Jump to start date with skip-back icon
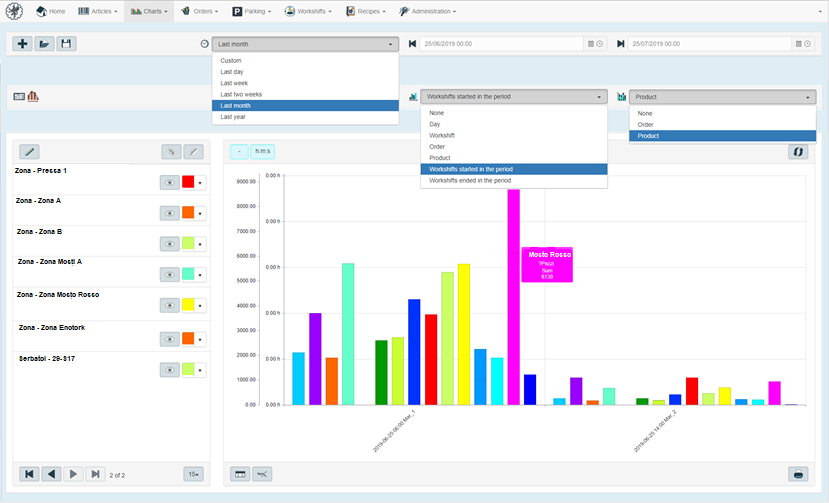The width and height of the screenshot is (829, 503). [x=412, y=44]
